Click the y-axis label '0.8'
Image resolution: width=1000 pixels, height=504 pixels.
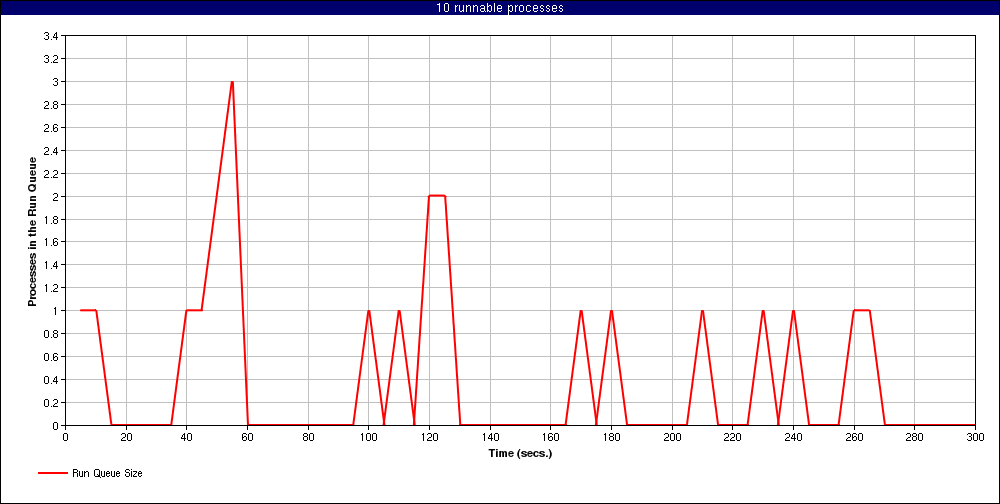pyautogui.click(x=51, y=334)
